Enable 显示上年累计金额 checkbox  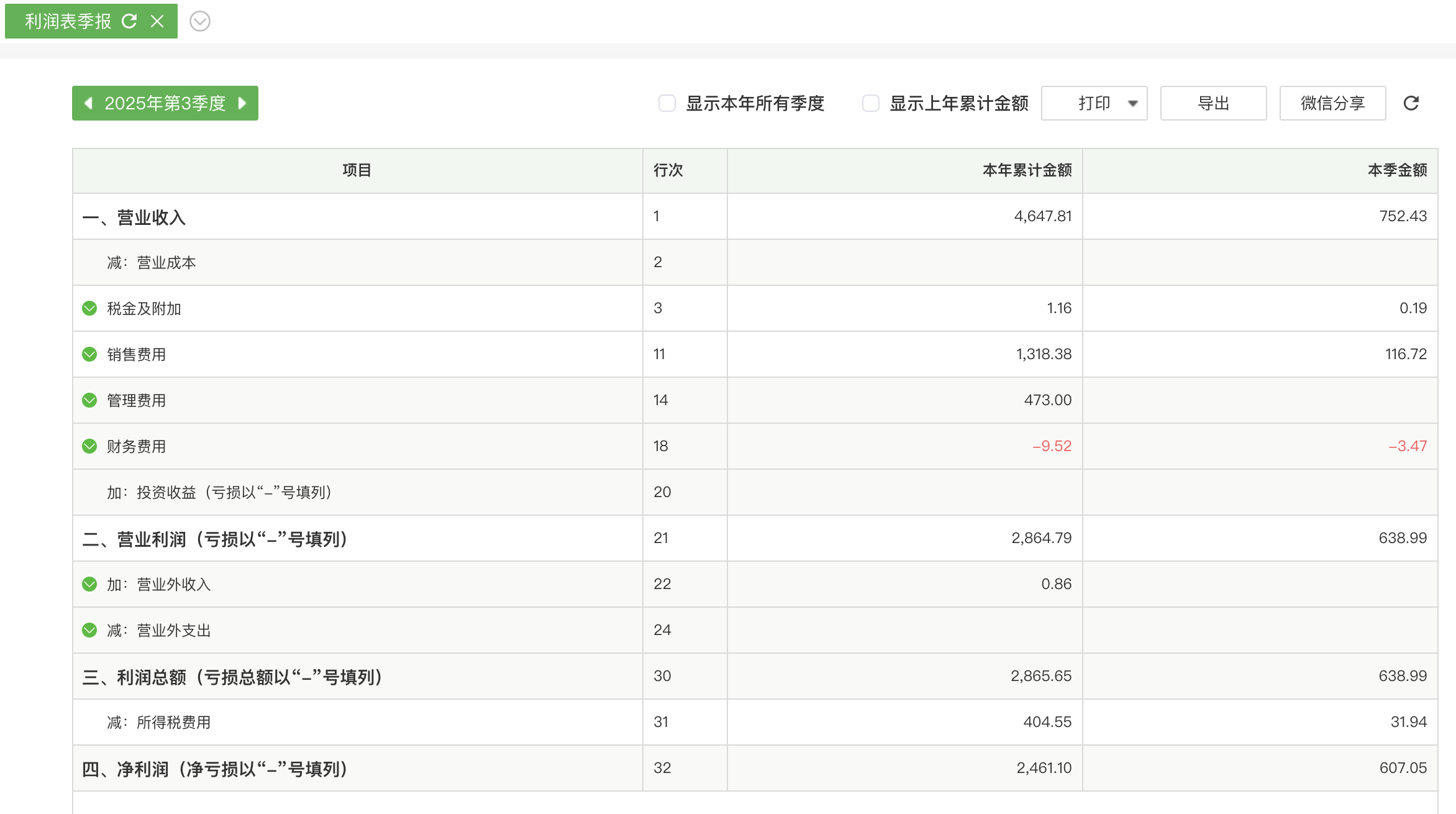coord(870,103)
